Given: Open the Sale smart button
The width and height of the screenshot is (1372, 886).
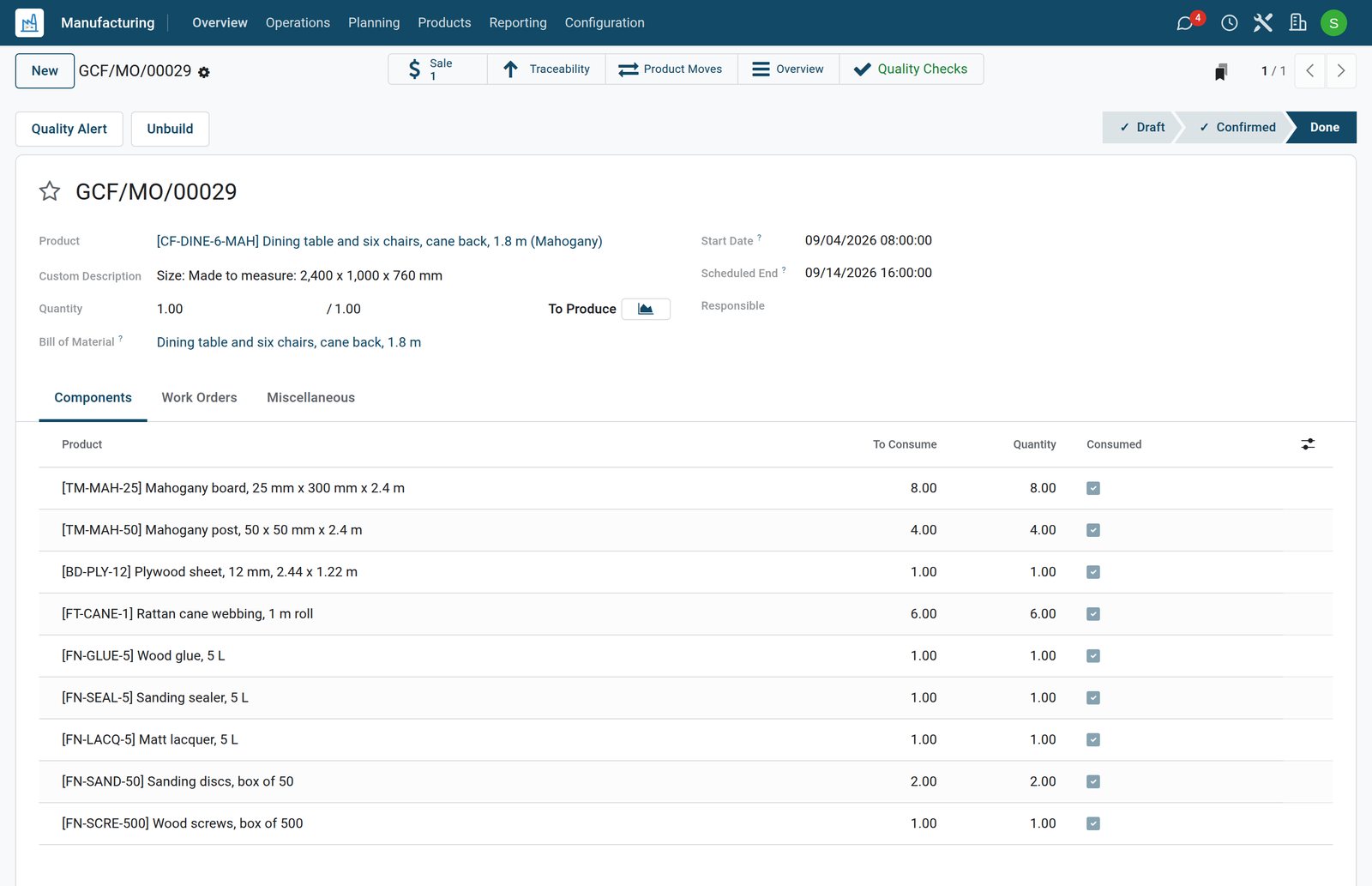Looking at the screenshot, I should click(x=437, y=69).
